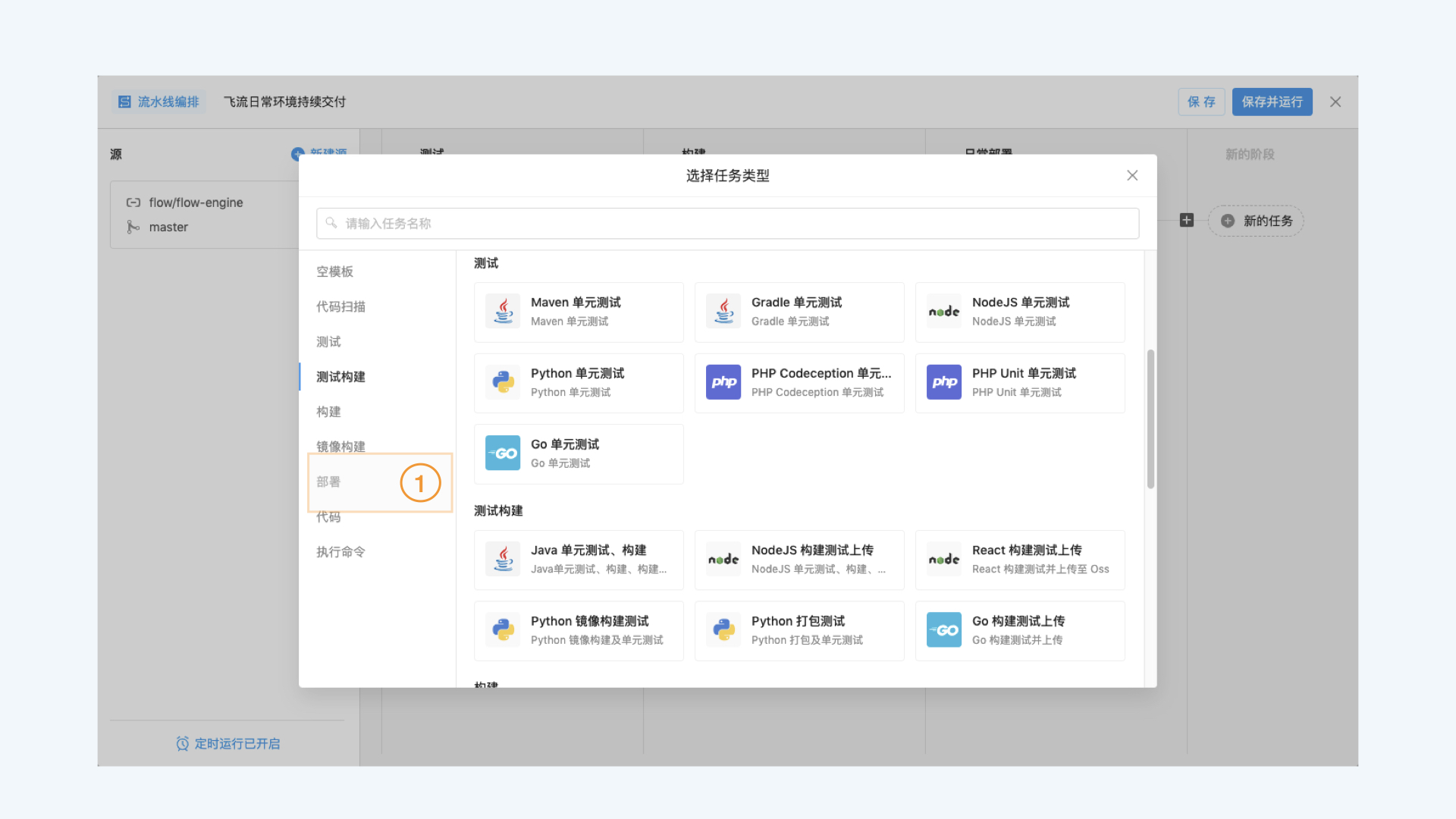The height and width of the screenshot is (819, 1456).
Task: Click the 保存 button
Action: (x=1201, y=102)
